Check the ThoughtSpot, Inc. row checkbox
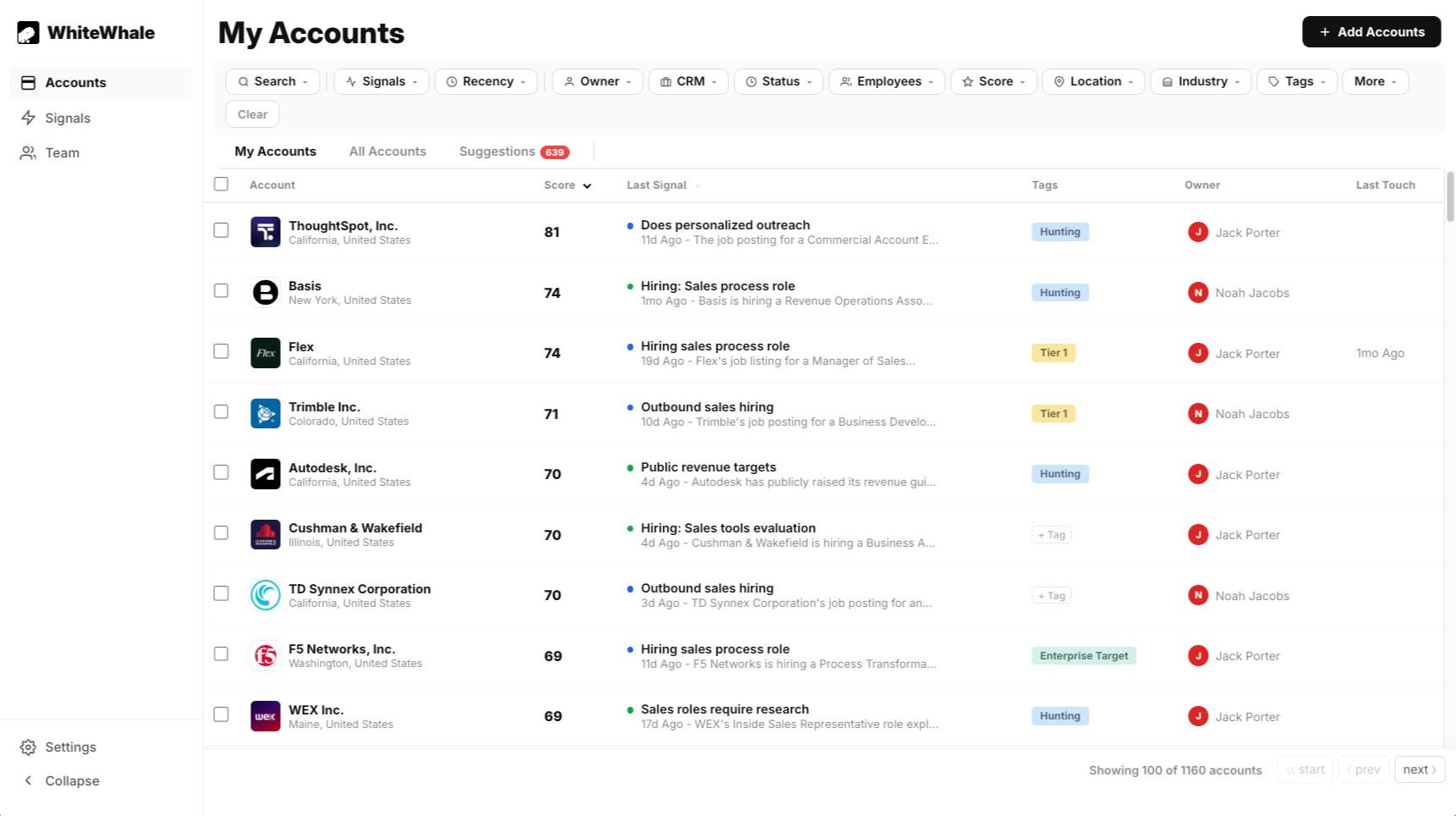The width and height of the screenshot is (1456, 816). click(222, 230)
